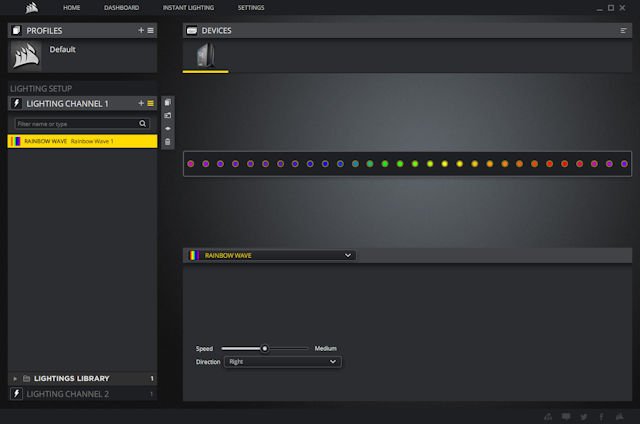Select the Rainbow Wave 1 effect row
The width and height of the screenshot is (640, 424).
point(82,141)
